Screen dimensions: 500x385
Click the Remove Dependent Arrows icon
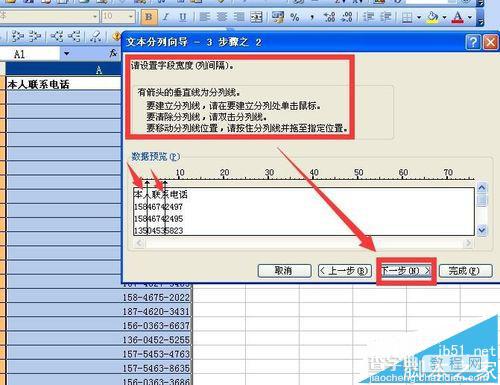point(74,37)
